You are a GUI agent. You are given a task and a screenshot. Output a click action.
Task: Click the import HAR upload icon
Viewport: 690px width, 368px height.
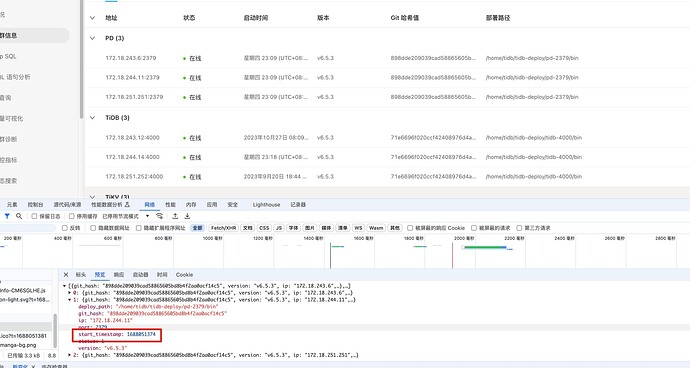(175, 216)
